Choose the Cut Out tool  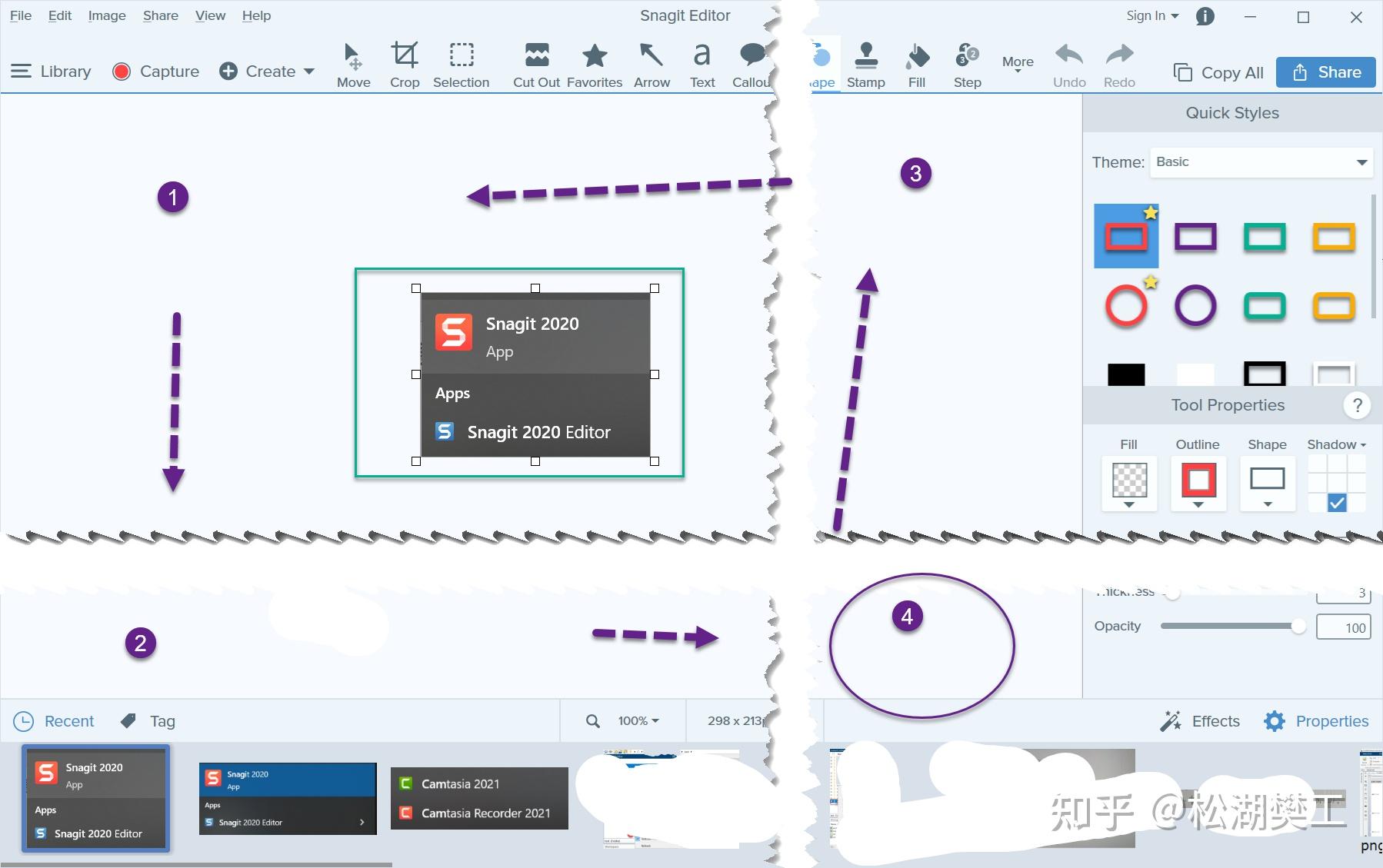pyautogui.click(x=536, y=65)
